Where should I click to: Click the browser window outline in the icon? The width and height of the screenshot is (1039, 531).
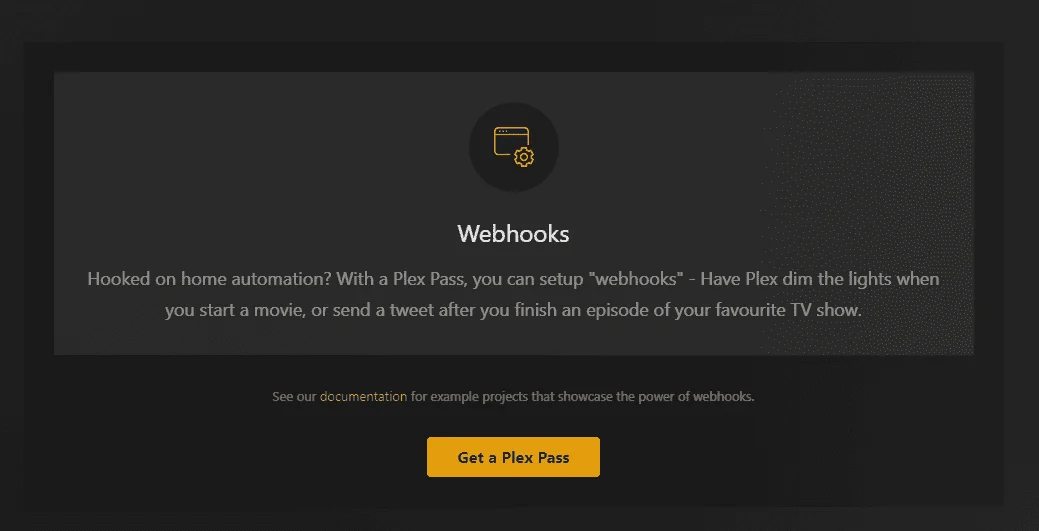[x=510, y=141]
